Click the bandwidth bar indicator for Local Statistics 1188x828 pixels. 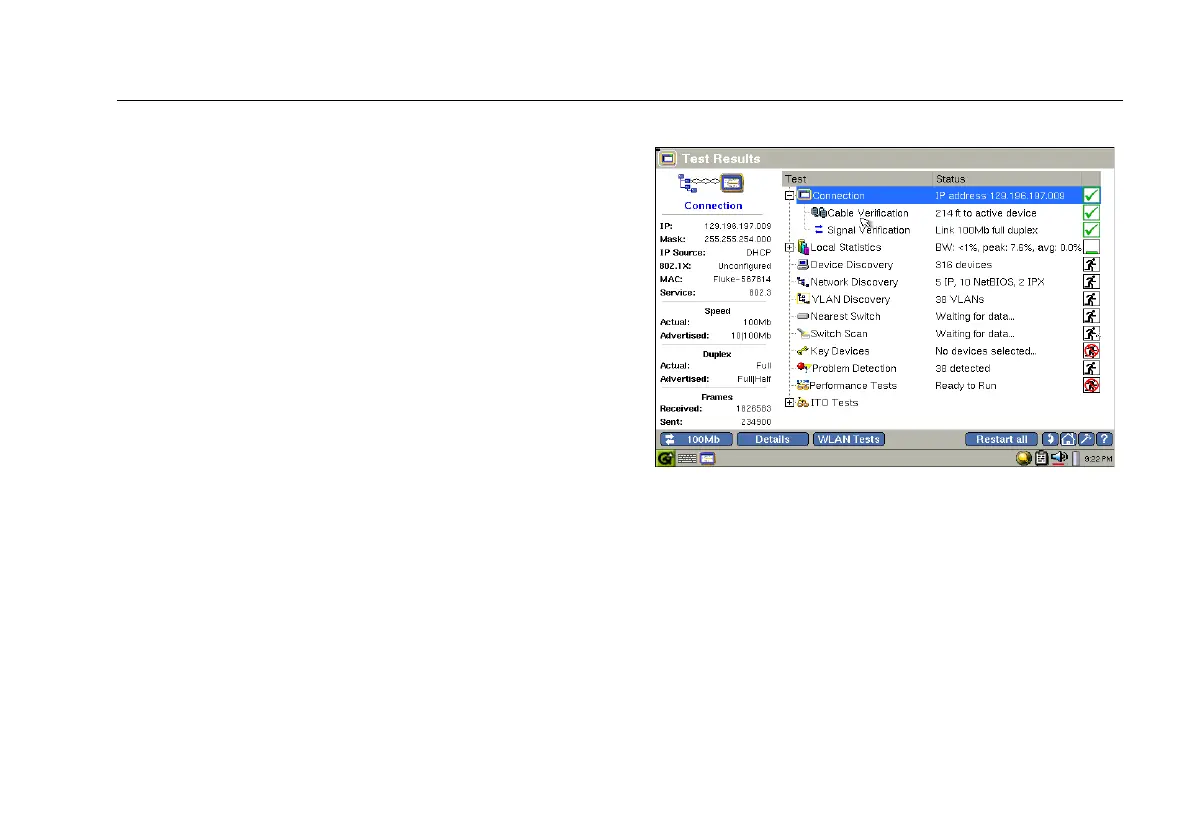pos(1091,247)
